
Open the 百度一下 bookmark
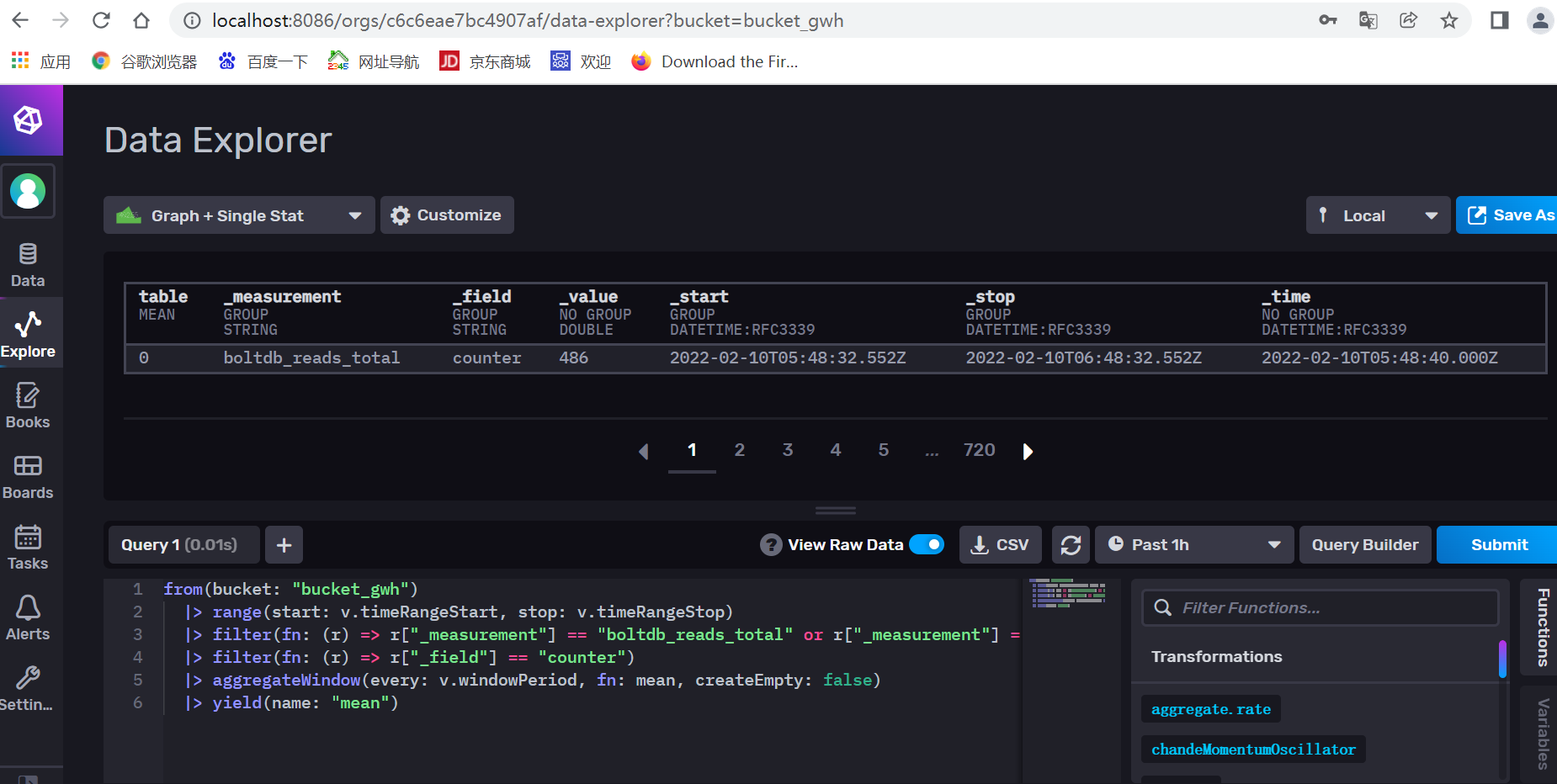[x=263, y=61]
